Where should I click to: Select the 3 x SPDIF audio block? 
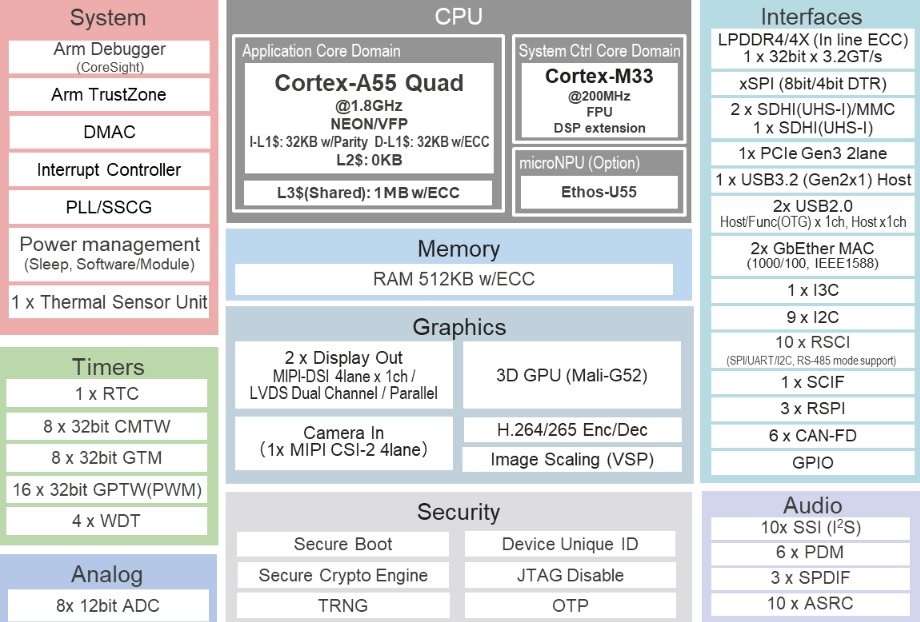(x=811, y=578)
